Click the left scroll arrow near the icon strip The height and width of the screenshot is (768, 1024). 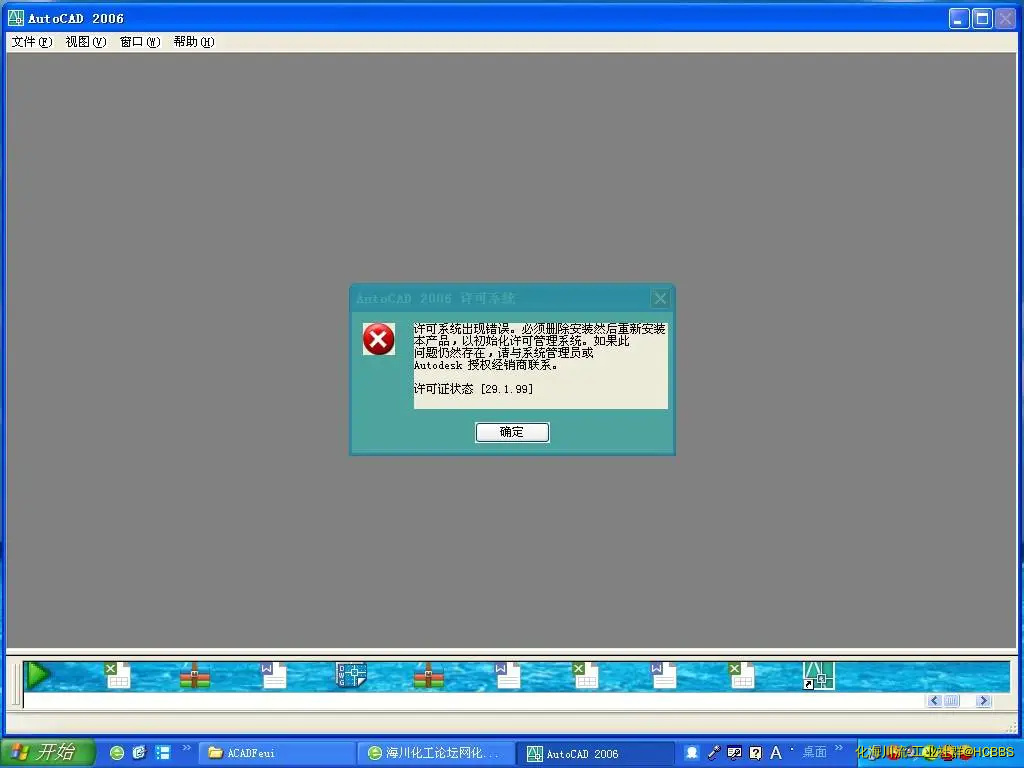[x=934, y=701]
